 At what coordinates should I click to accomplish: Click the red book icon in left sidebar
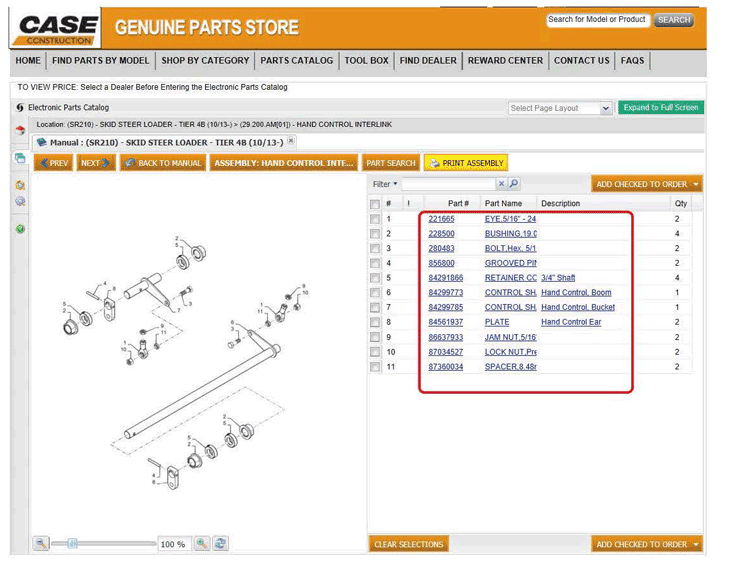(20, 131)
